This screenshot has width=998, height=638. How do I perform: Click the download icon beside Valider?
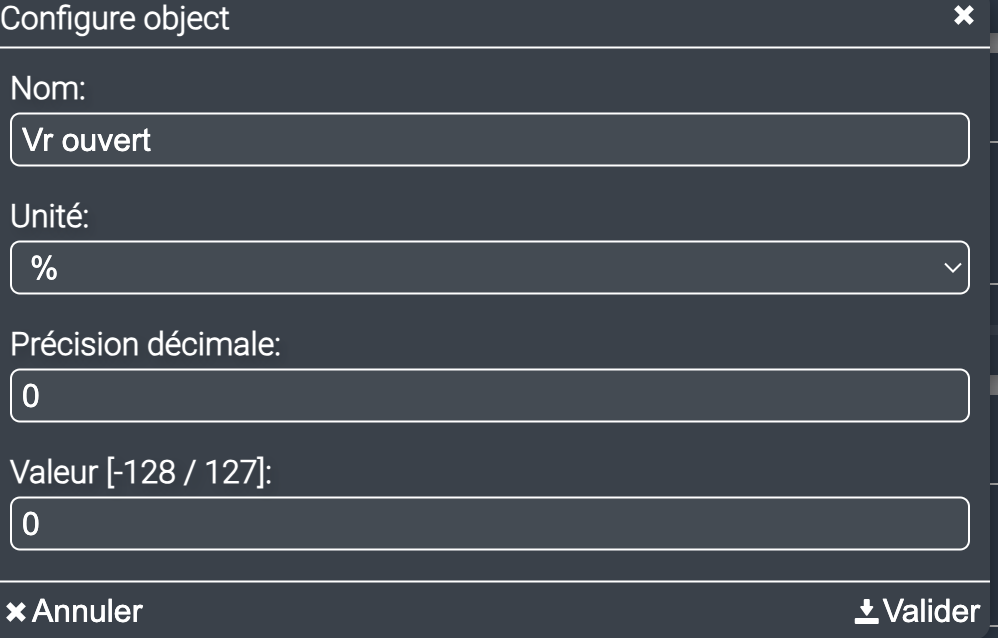[867, 611]
